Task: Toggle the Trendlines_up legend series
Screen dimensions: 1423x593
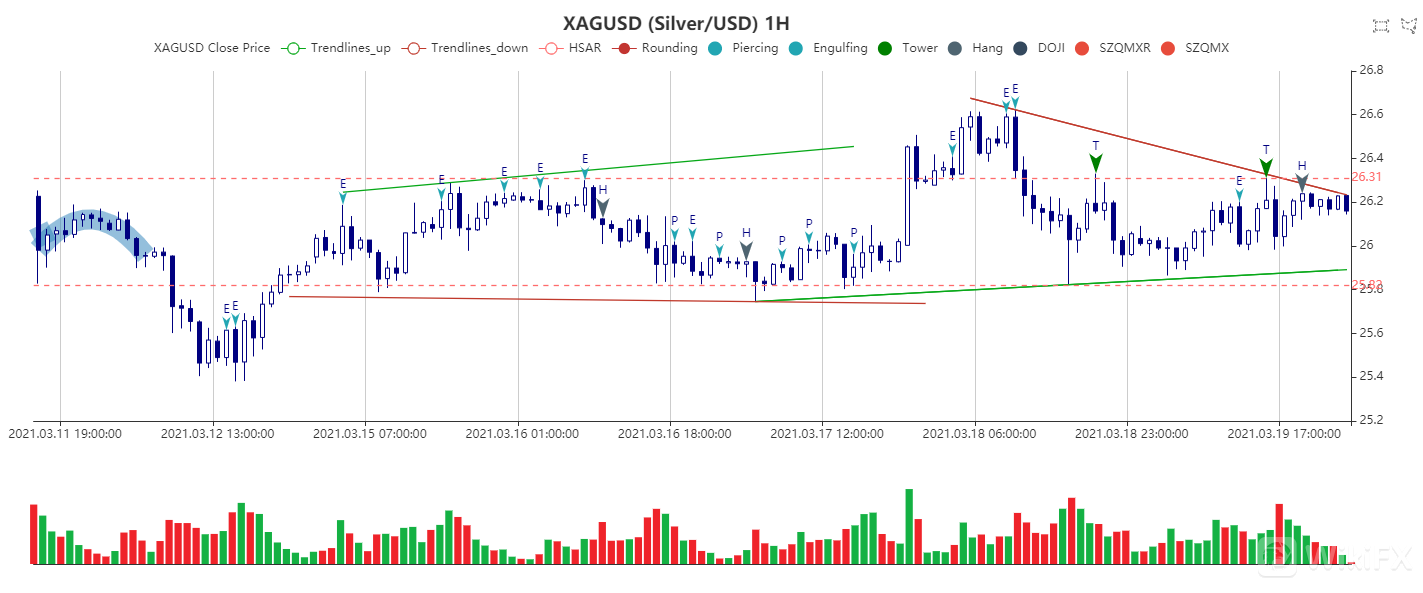Action: 336,48
